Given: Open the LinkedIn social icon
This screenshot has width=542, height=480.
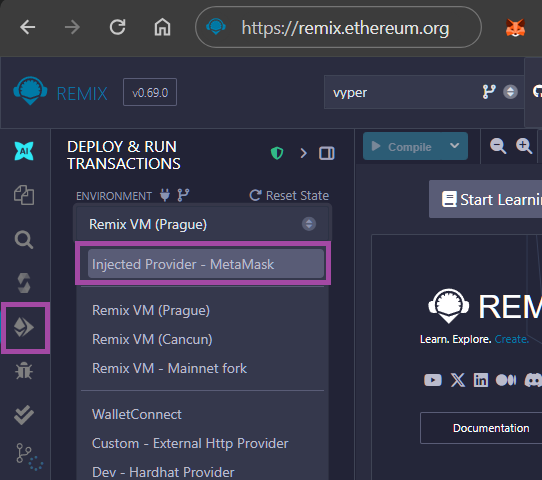Looking at the screenshot, I should (481, 380).
